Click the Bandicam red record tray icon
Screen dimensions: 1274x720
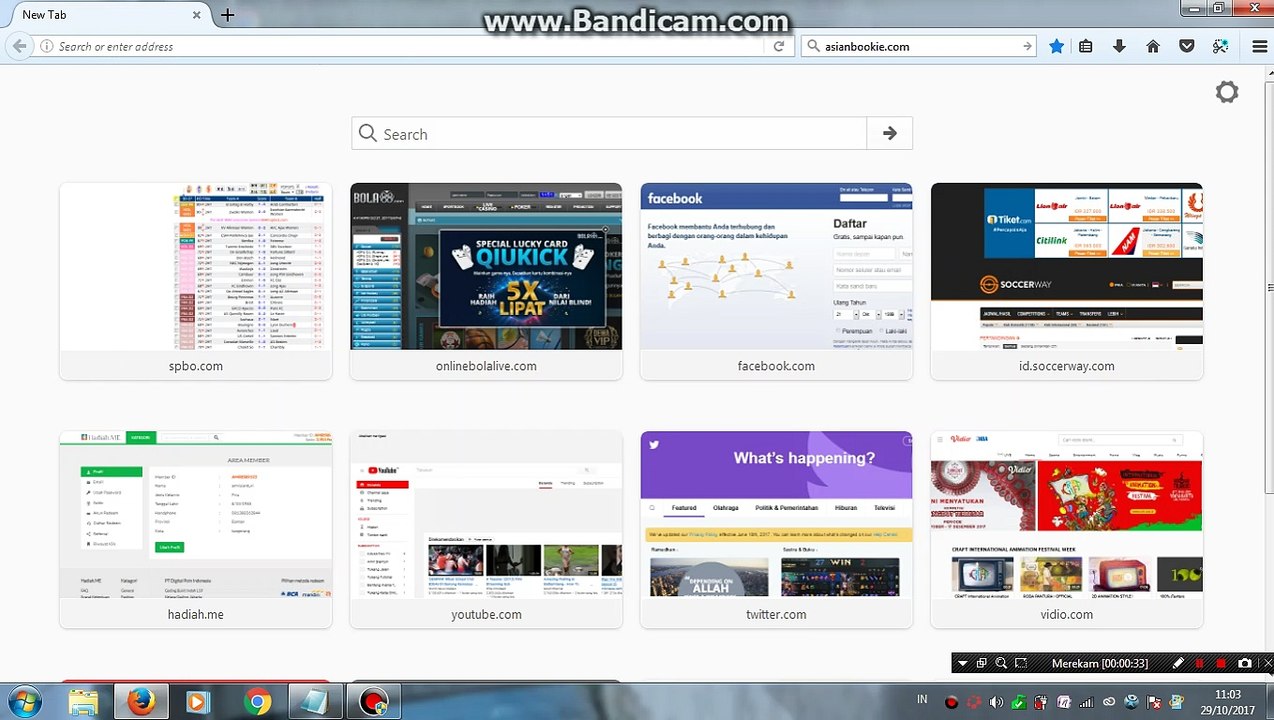pos(951,702)
